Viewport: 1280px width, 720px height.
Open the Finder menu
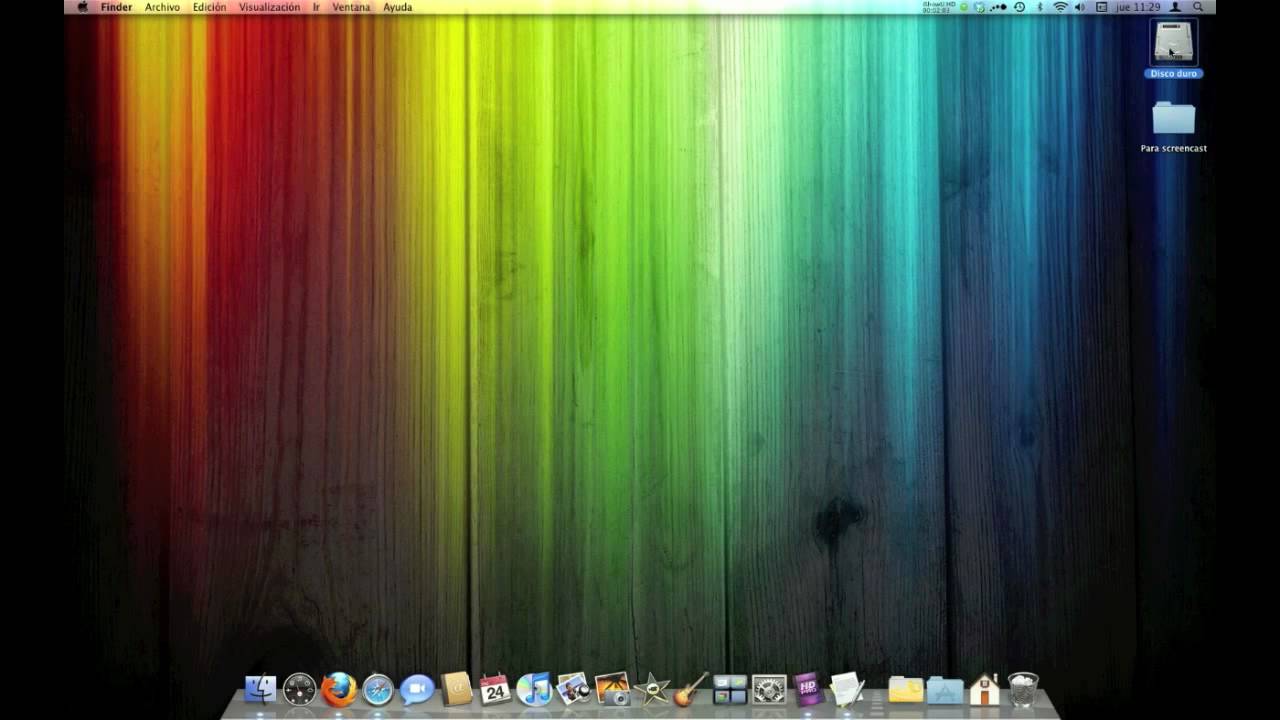pos(116,7)
